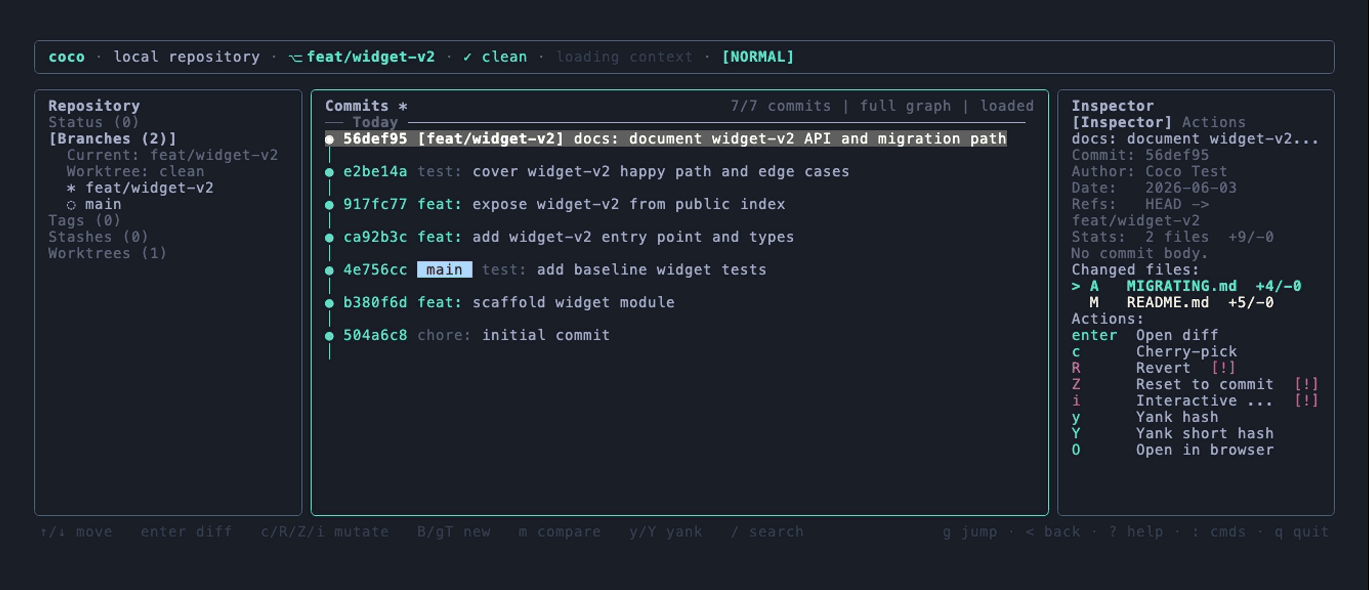The height and width of the screenshot is (590, 1369).
Task: Click the y/Y yank footer hint
Action: tap(666, 532)
